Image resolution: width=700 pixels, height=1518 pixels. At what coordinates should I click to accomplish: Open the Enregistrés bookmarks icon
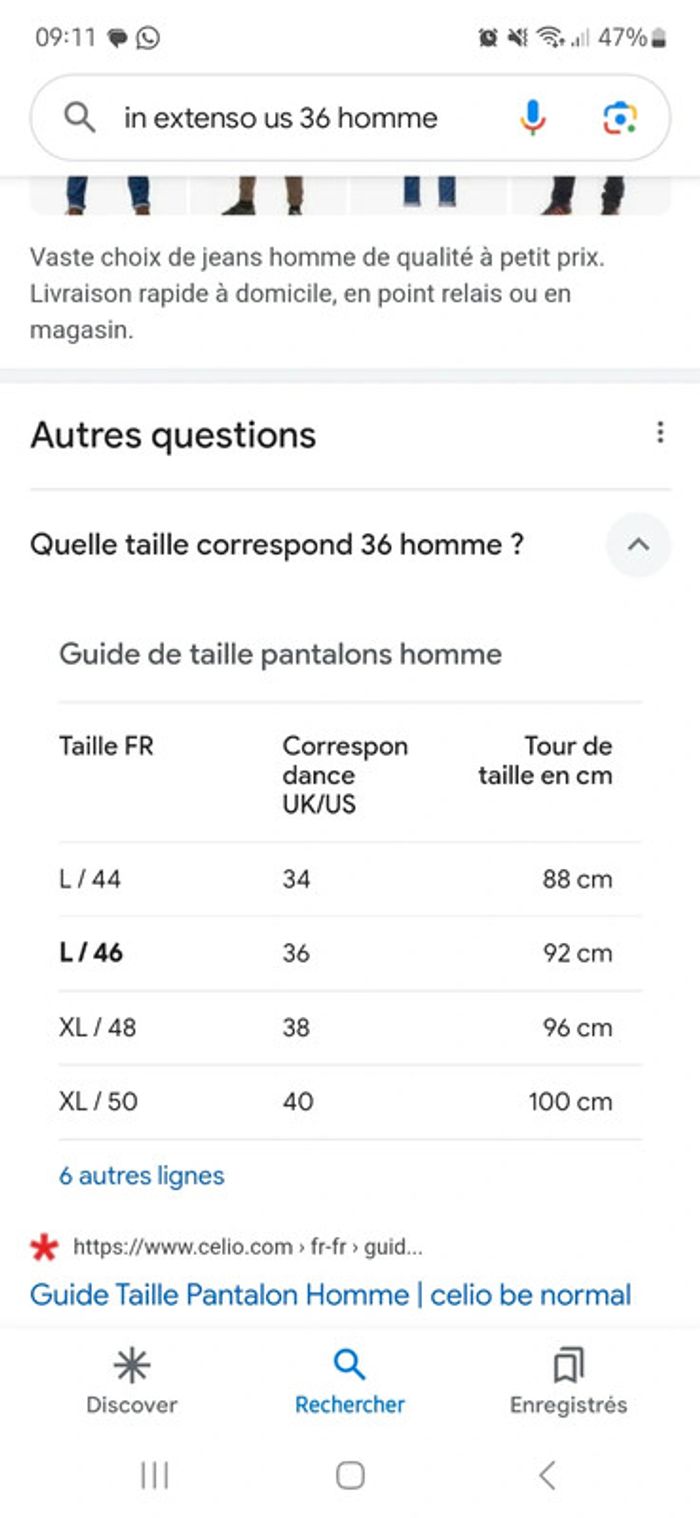568,1365
